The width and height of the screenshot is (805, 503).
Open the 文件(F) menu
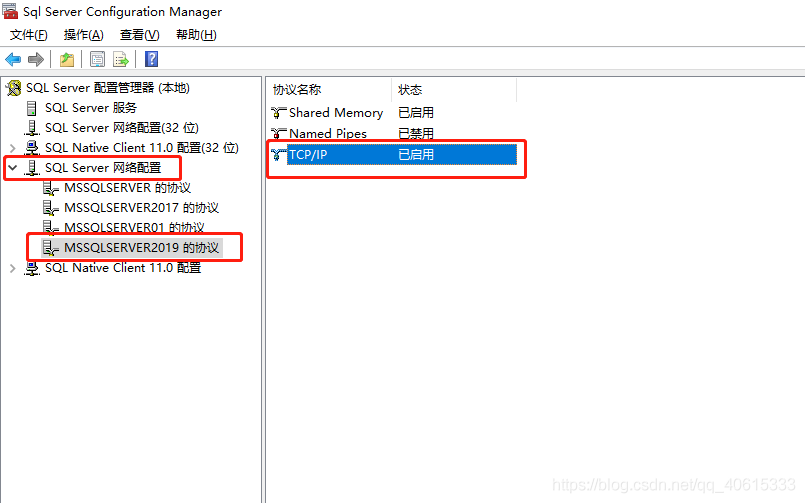tap(29, 35)
